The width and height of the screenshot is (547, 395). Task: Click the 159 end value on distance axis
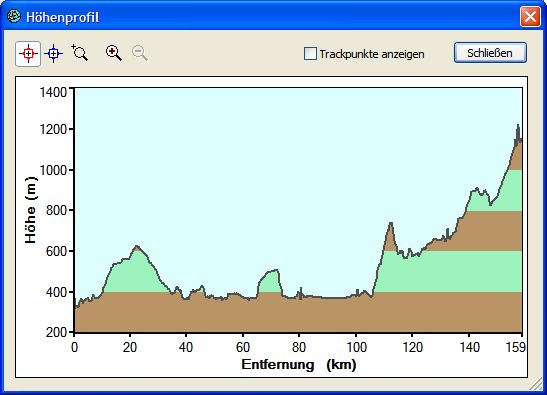tap(516, 347)
